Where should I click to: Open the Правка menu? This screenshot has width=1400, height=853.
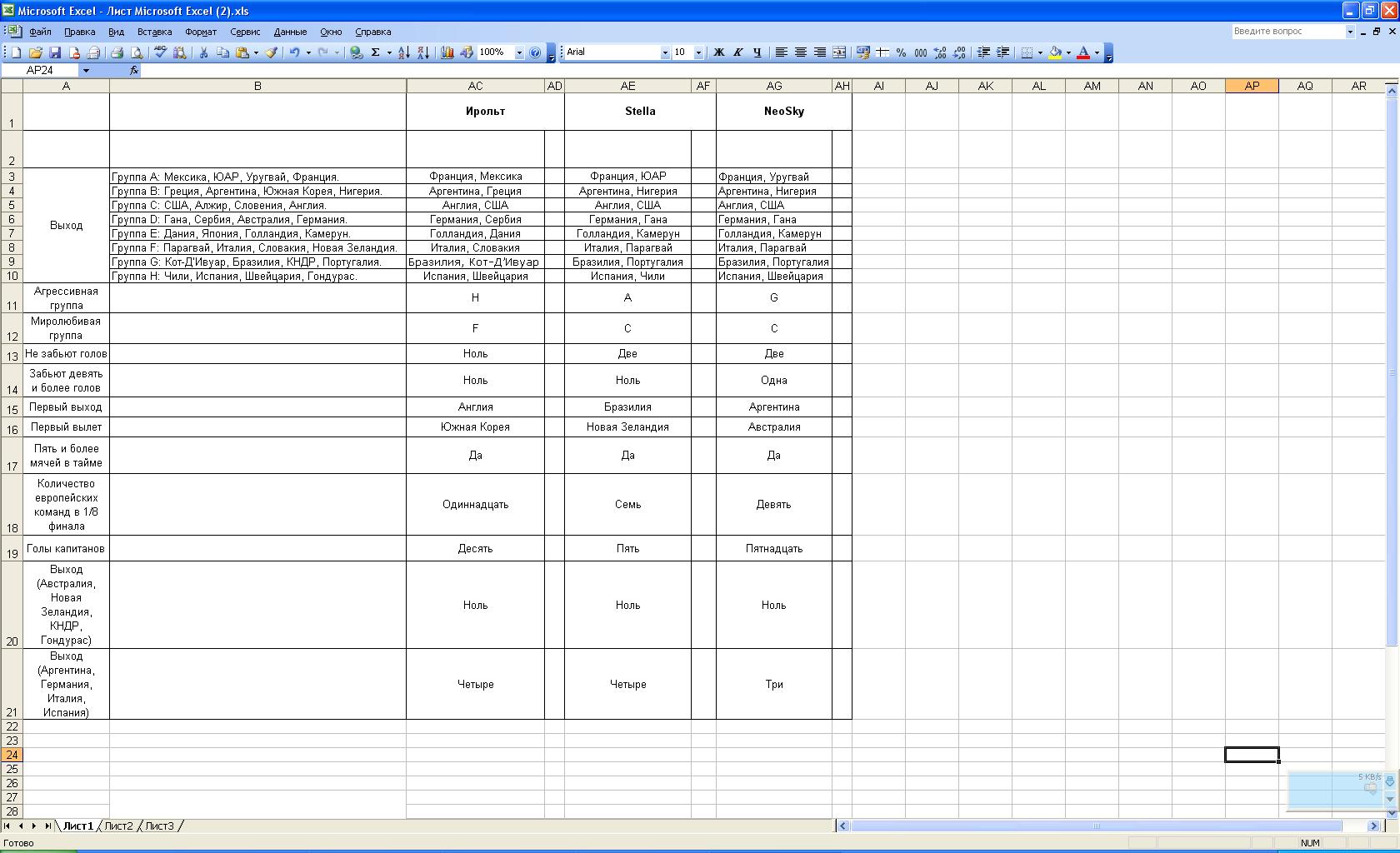coord(79,32)
